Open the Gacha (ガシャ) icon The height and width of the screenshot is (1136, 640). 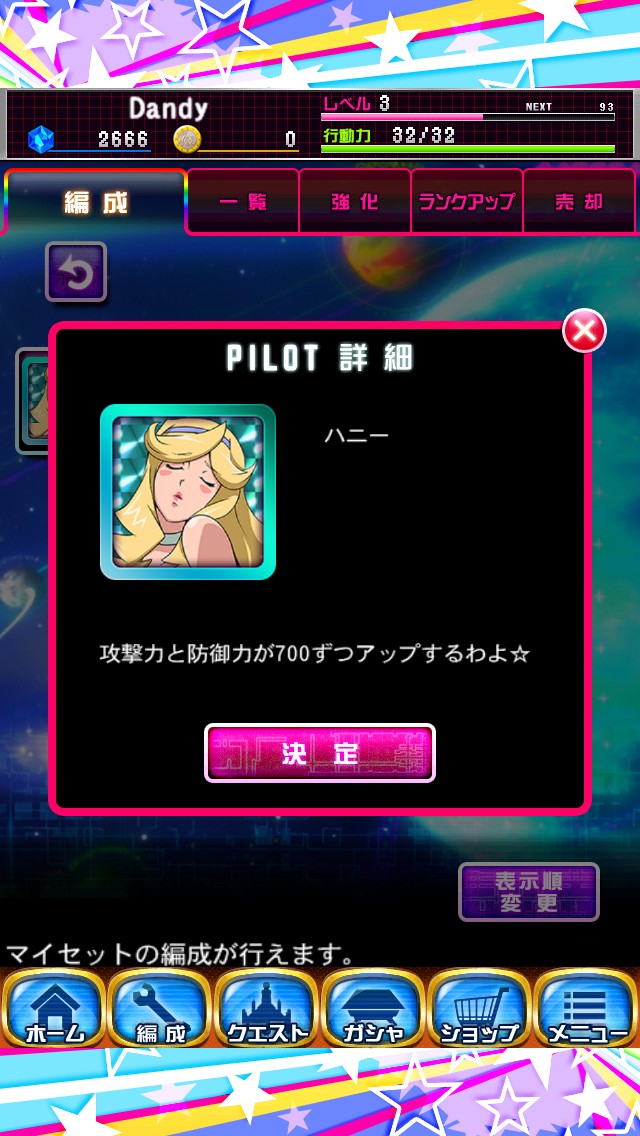coord(373,1008)
